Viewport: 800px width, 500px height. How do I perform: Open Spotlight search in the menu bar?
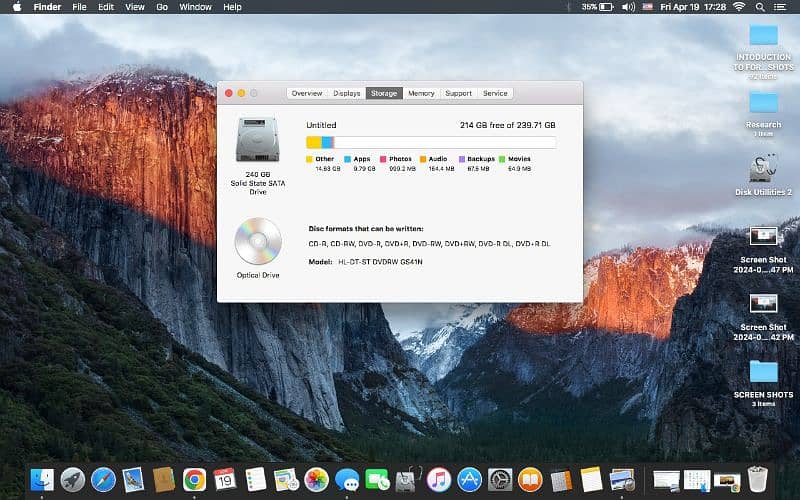point(762,7)
